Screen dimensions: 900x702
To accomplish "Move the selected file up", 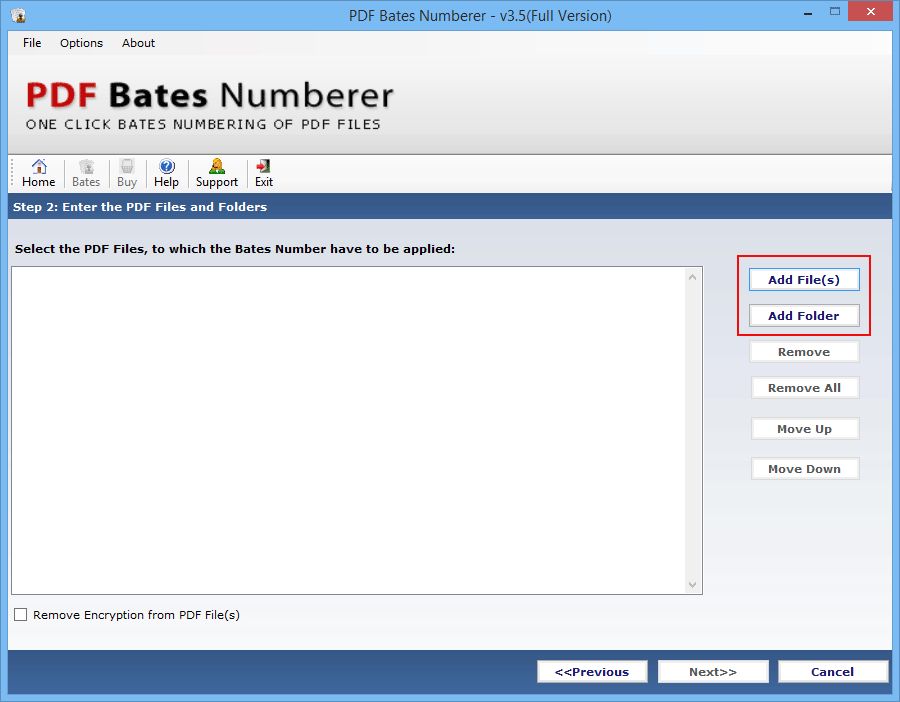I will tap(804, 428).
